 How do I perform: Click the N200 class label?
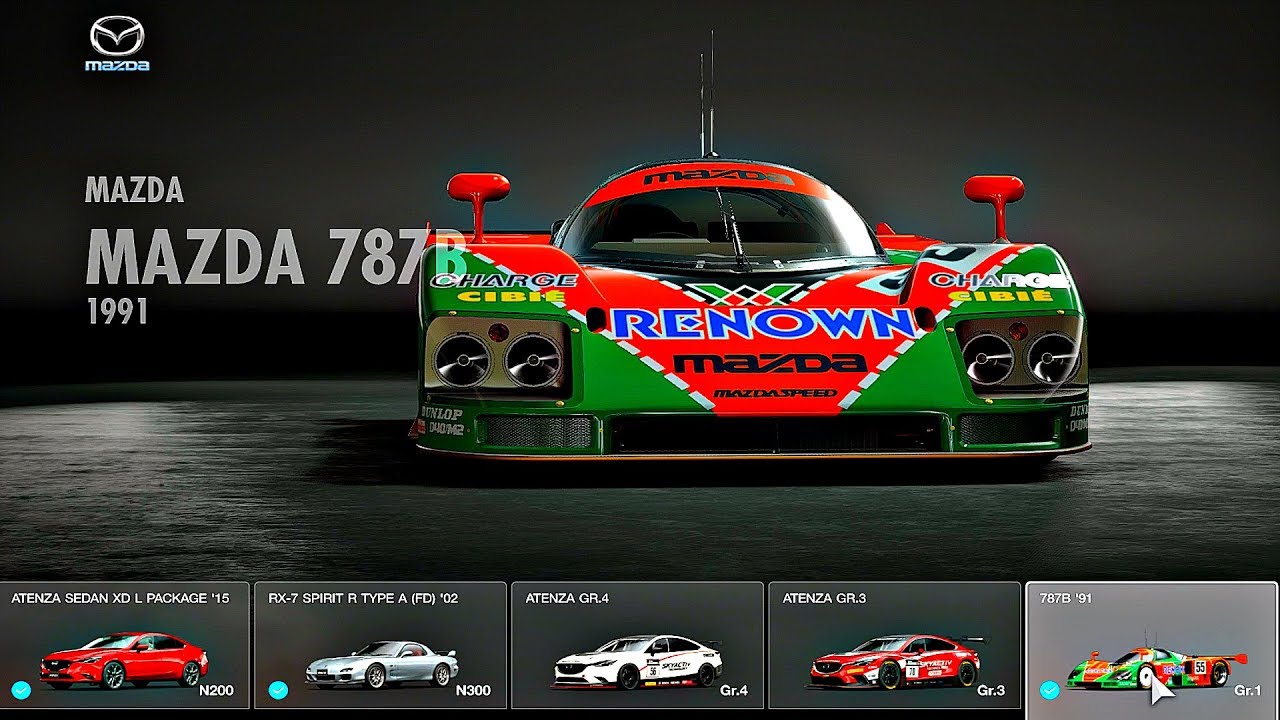(x=216, y=691)
